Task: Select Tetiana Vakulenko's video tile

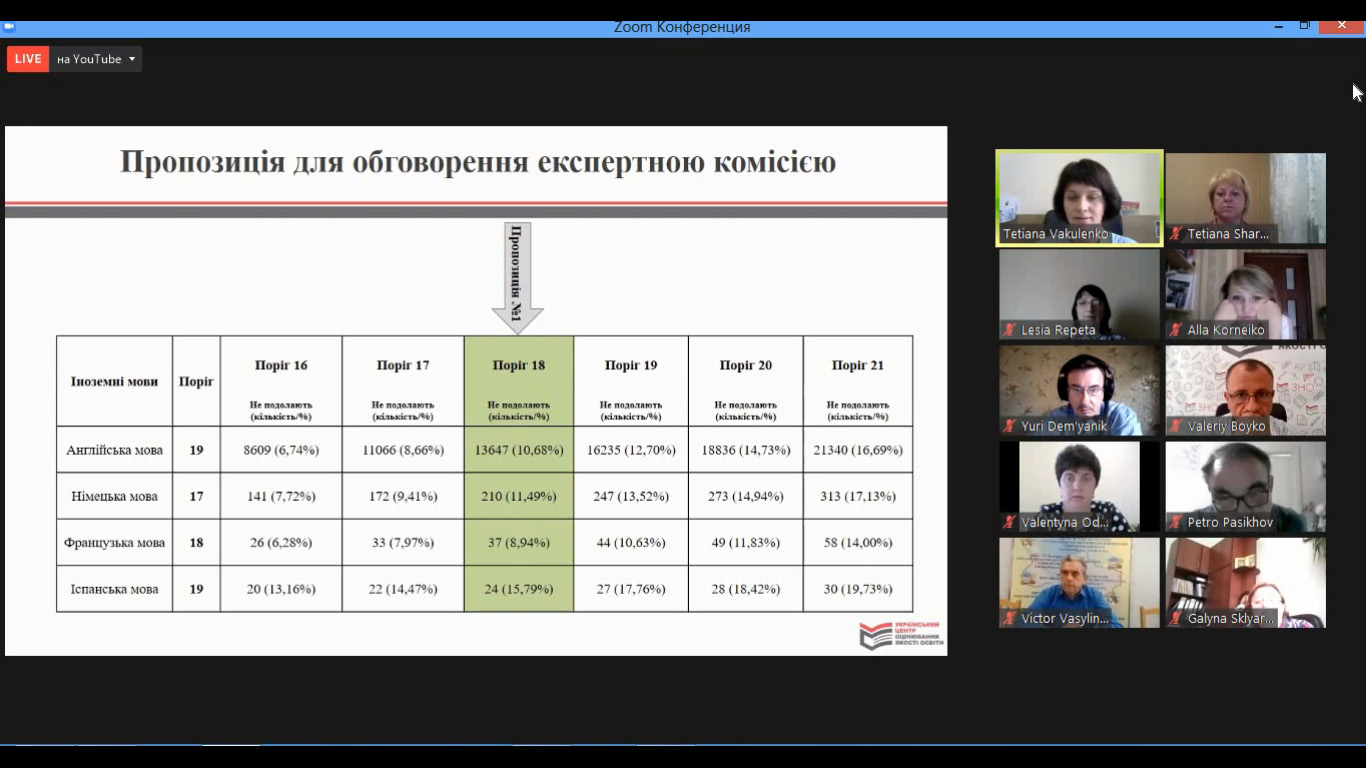Action: coord(1079,198)
